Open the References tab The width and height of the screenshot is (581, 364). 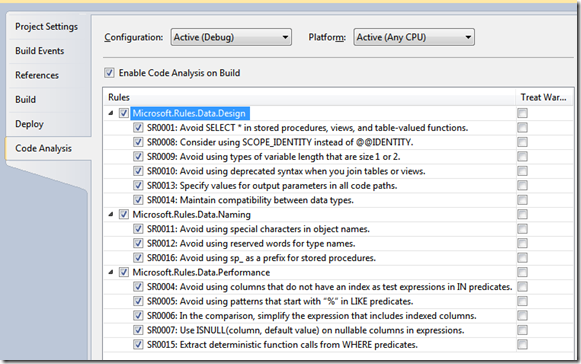point(37,75)
